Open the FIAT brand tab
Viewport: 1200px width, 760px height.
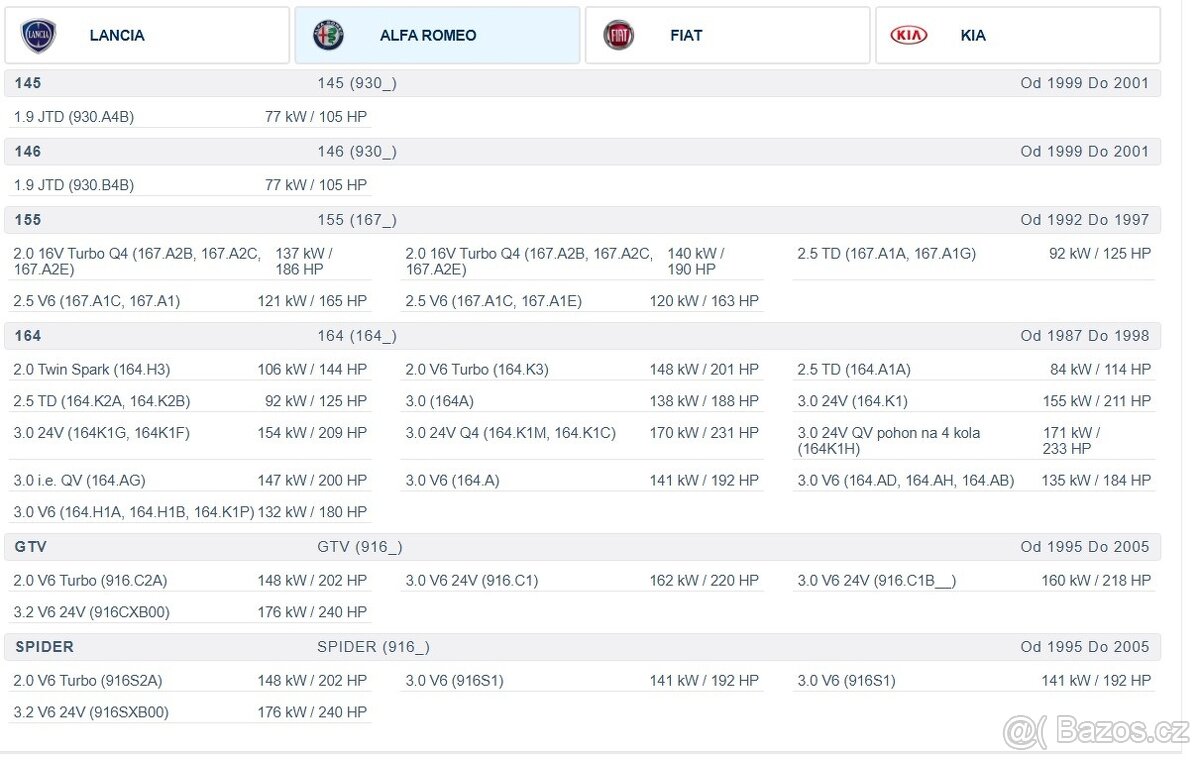728,35
